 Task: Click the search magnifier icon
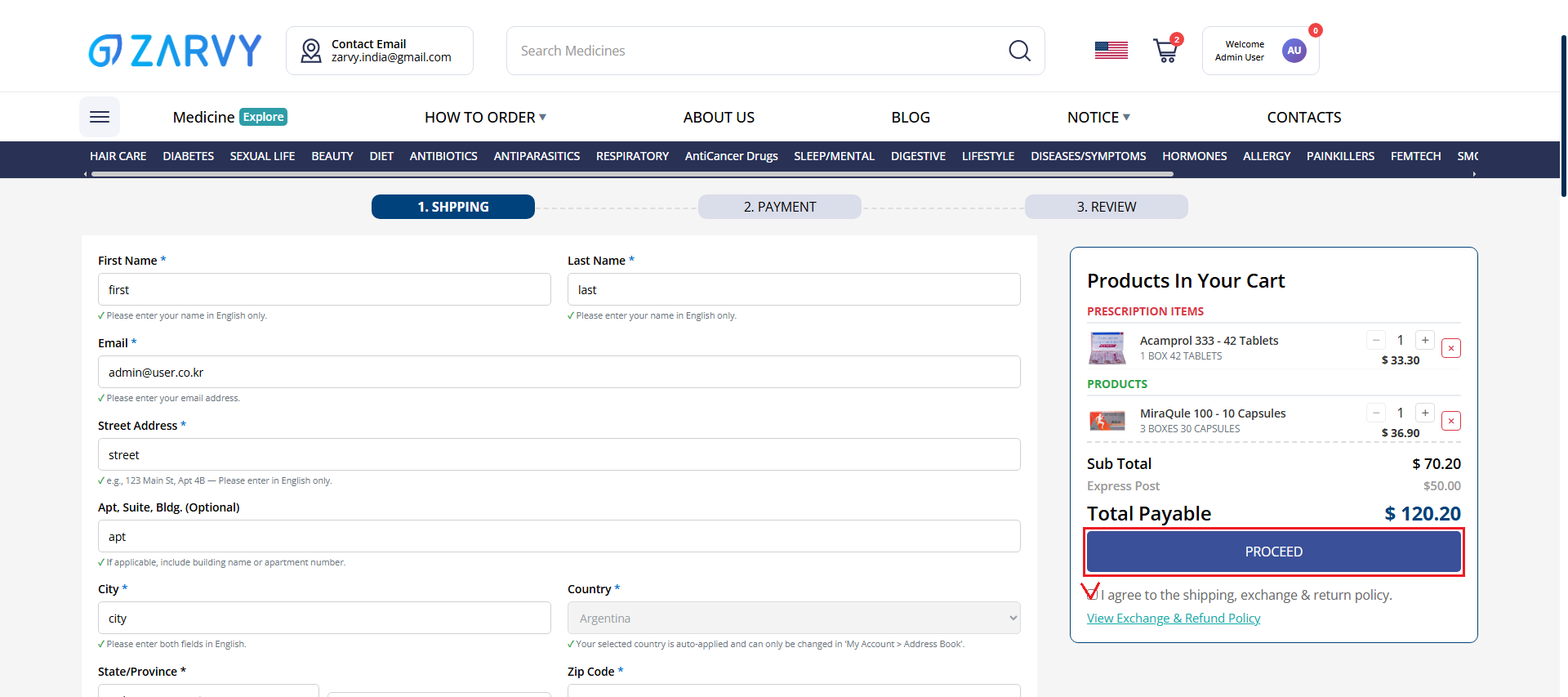(1019, 51)
